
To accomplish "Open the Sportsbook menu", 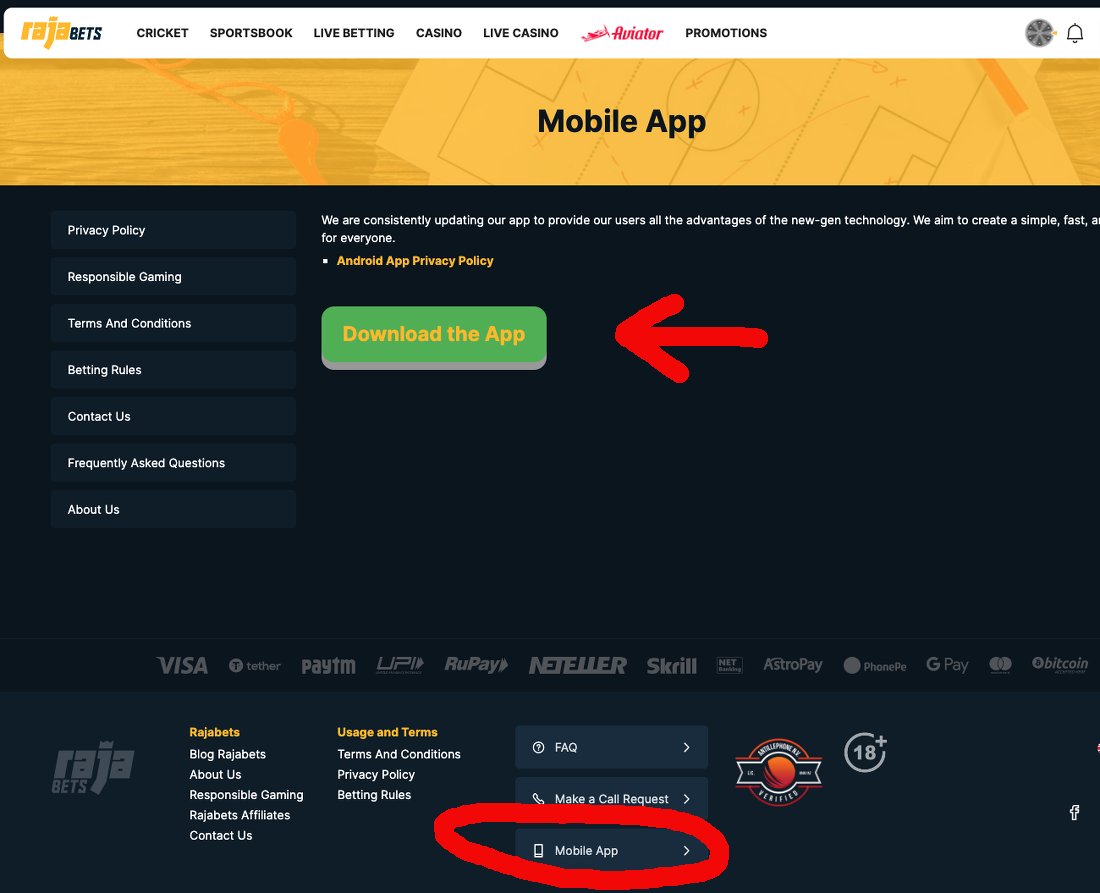I will click(251, 33).
